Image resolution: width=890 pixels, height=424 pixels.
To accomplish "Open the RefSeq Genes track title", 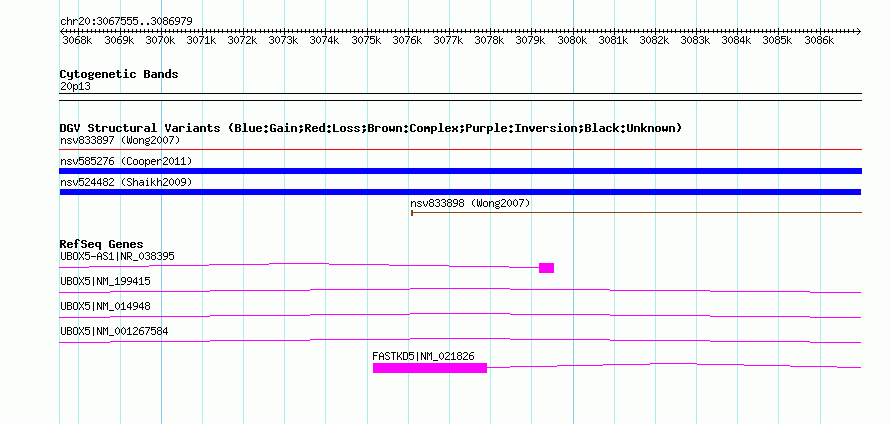I will [102, 245].
